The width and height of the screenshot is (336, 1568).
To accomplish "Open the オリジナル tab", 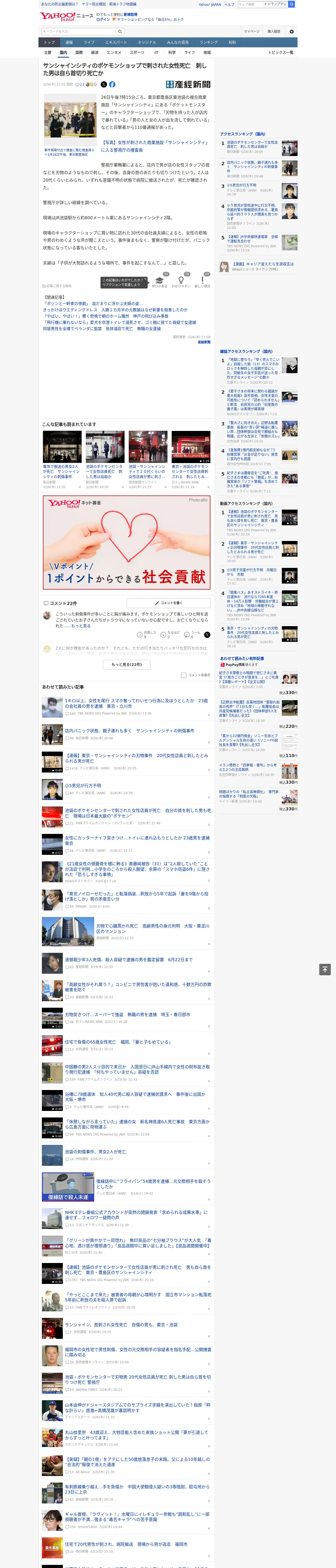I will click(147, 43).
